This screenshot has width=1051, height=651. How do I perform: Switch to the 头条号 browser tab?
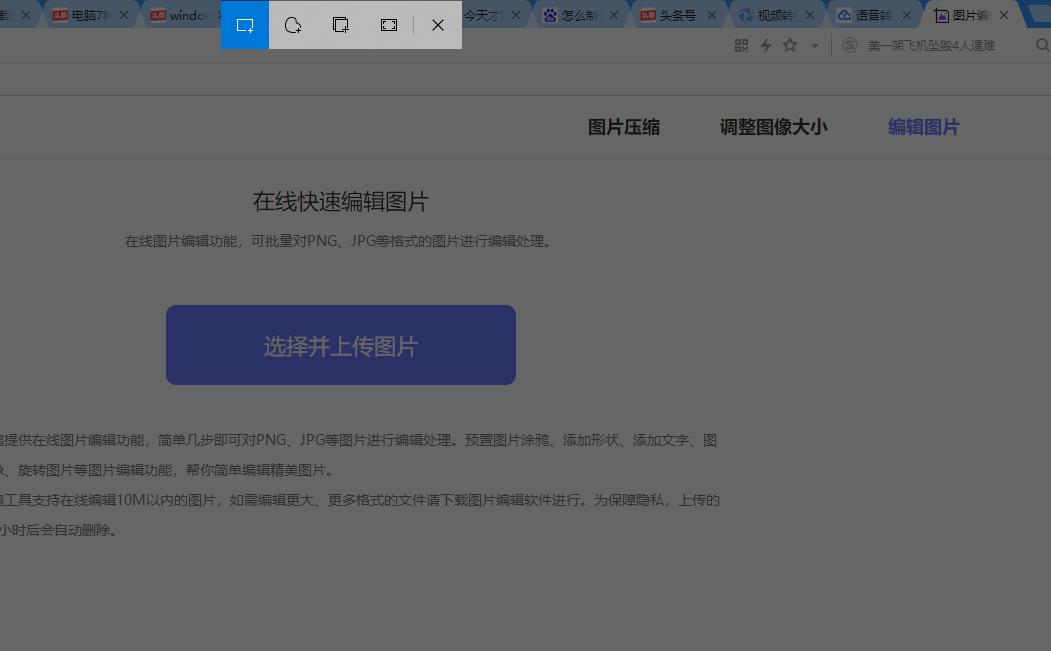(680, 15)
